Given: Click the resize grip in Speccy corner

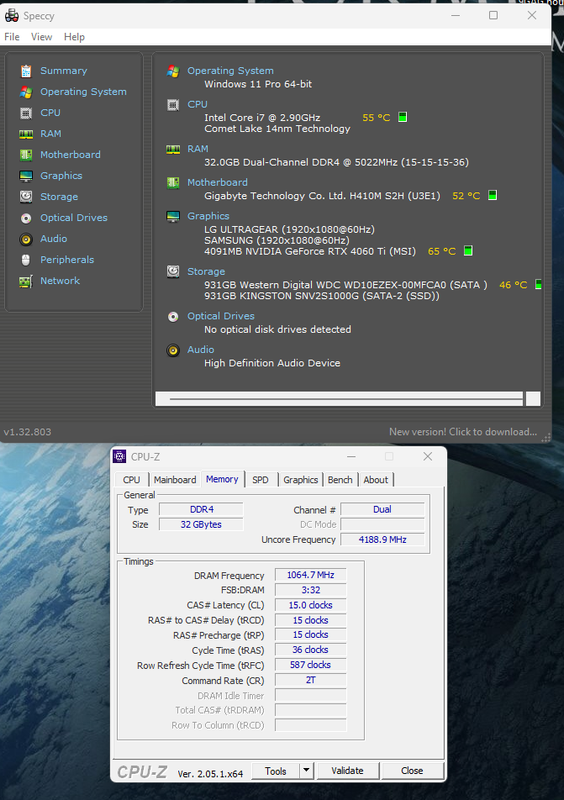Looking at the screenshot, I should click(546, 437).
